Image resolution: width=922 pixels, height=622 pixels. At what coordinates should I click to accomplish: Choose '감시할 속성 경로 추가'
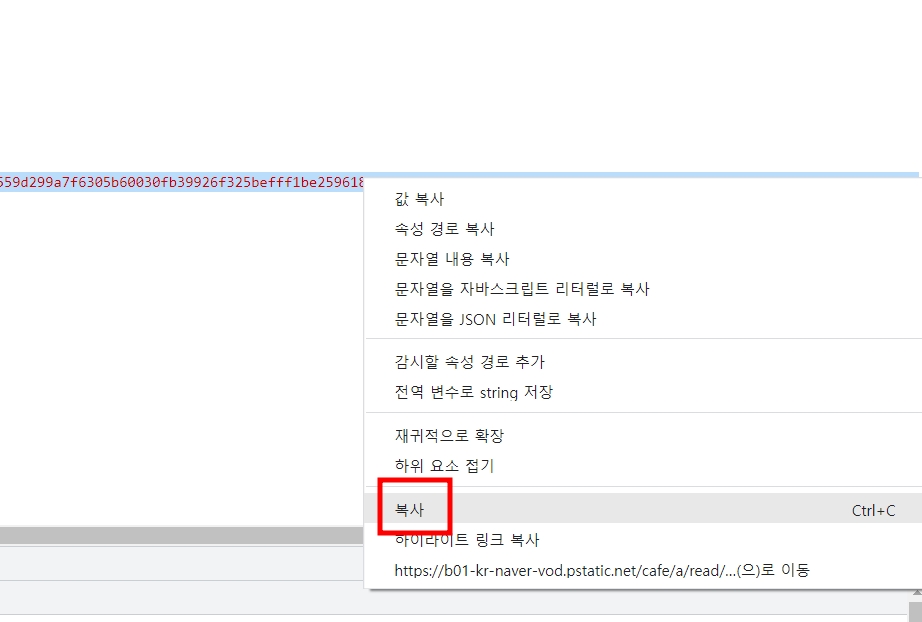point(643,362)
